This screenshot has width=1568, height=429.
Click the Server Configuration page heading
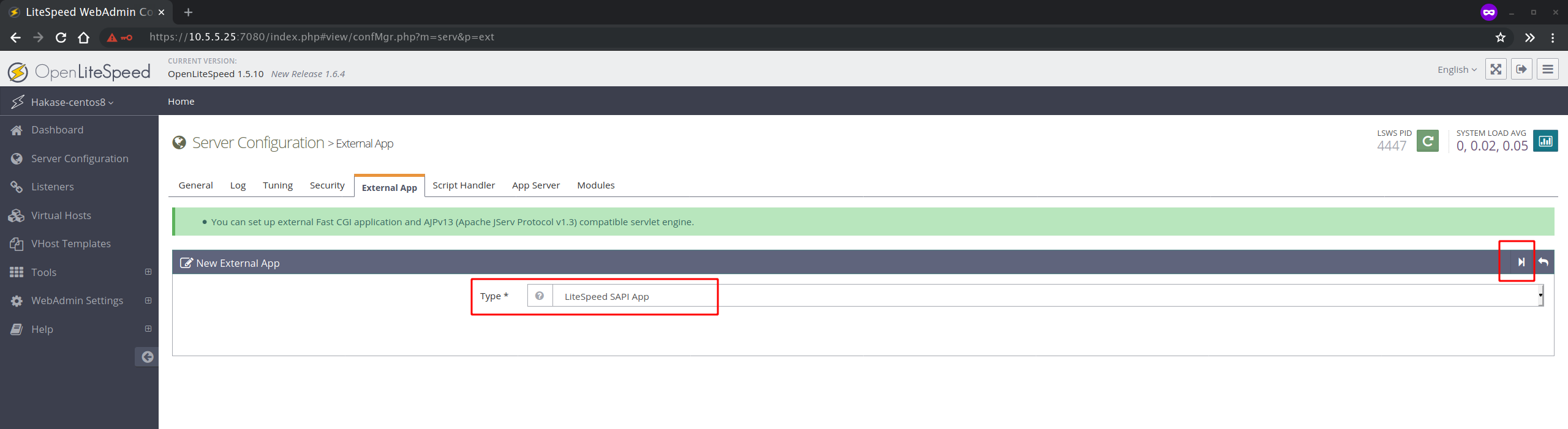258,143
